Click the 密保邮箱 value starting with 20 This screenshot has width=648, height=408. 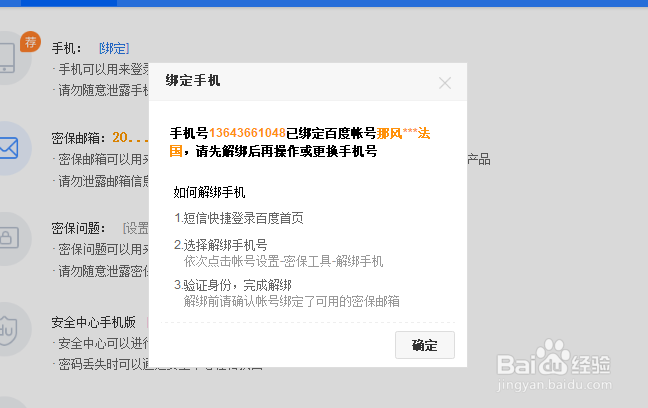click(130, 137)
